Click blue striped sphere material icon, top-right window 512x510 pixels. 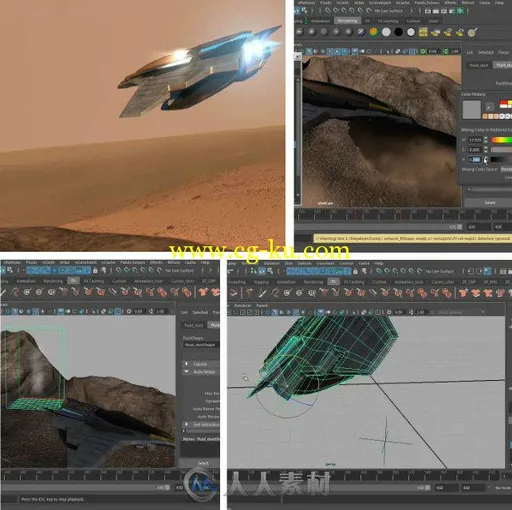tap(361, 32)
